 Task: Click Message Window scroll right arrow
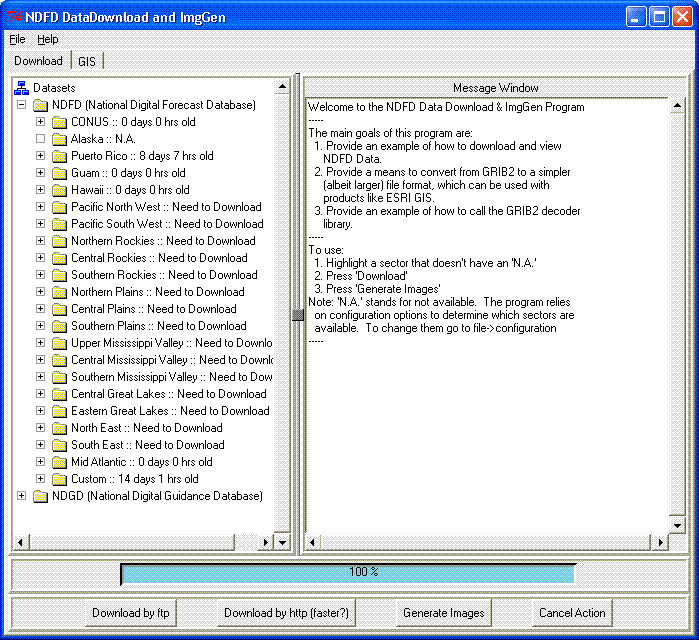(x=661, y=542)
